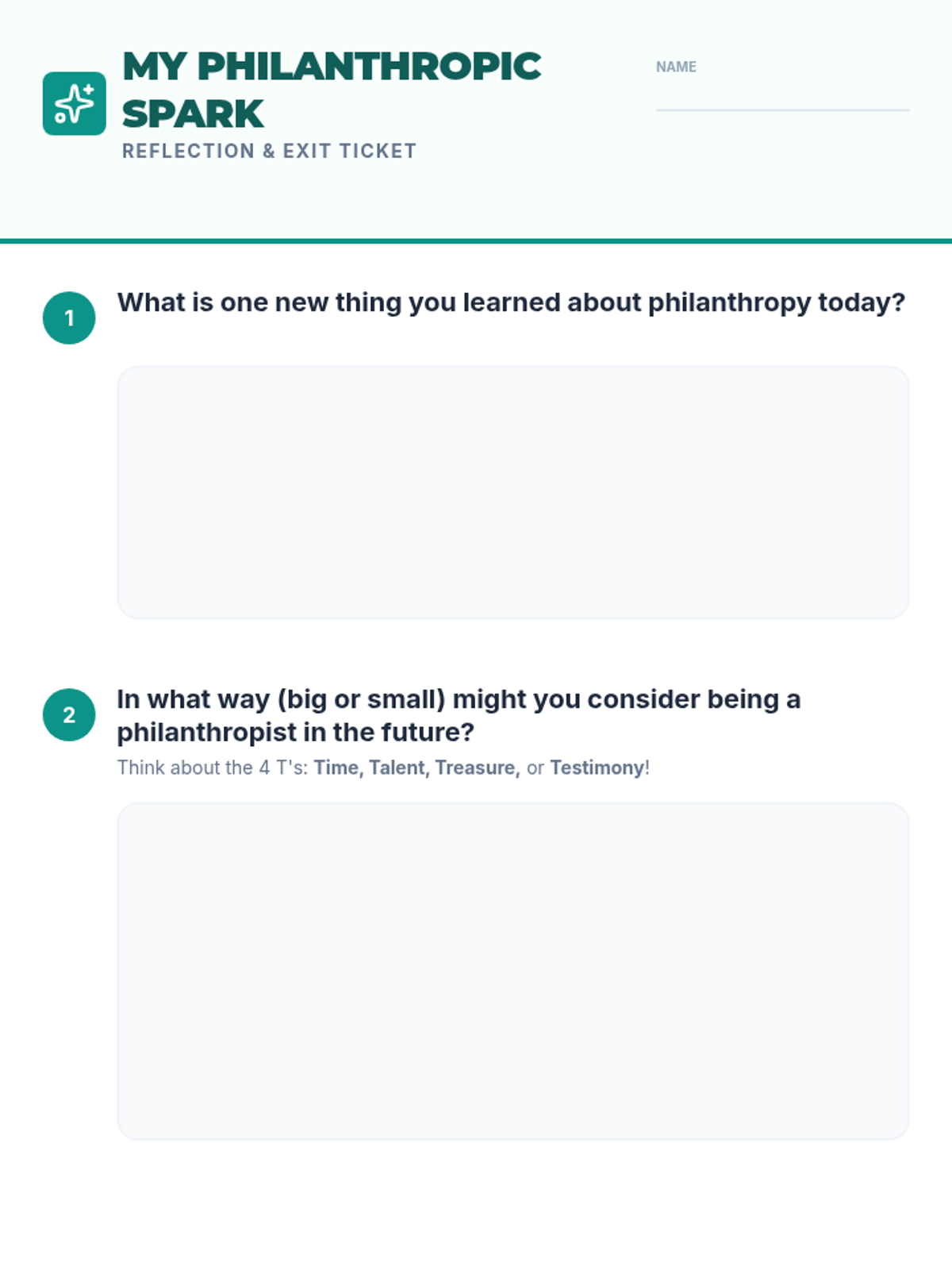Click the bold word Treasure
This screenshot has height=1270, width=952.
[477, 768]
